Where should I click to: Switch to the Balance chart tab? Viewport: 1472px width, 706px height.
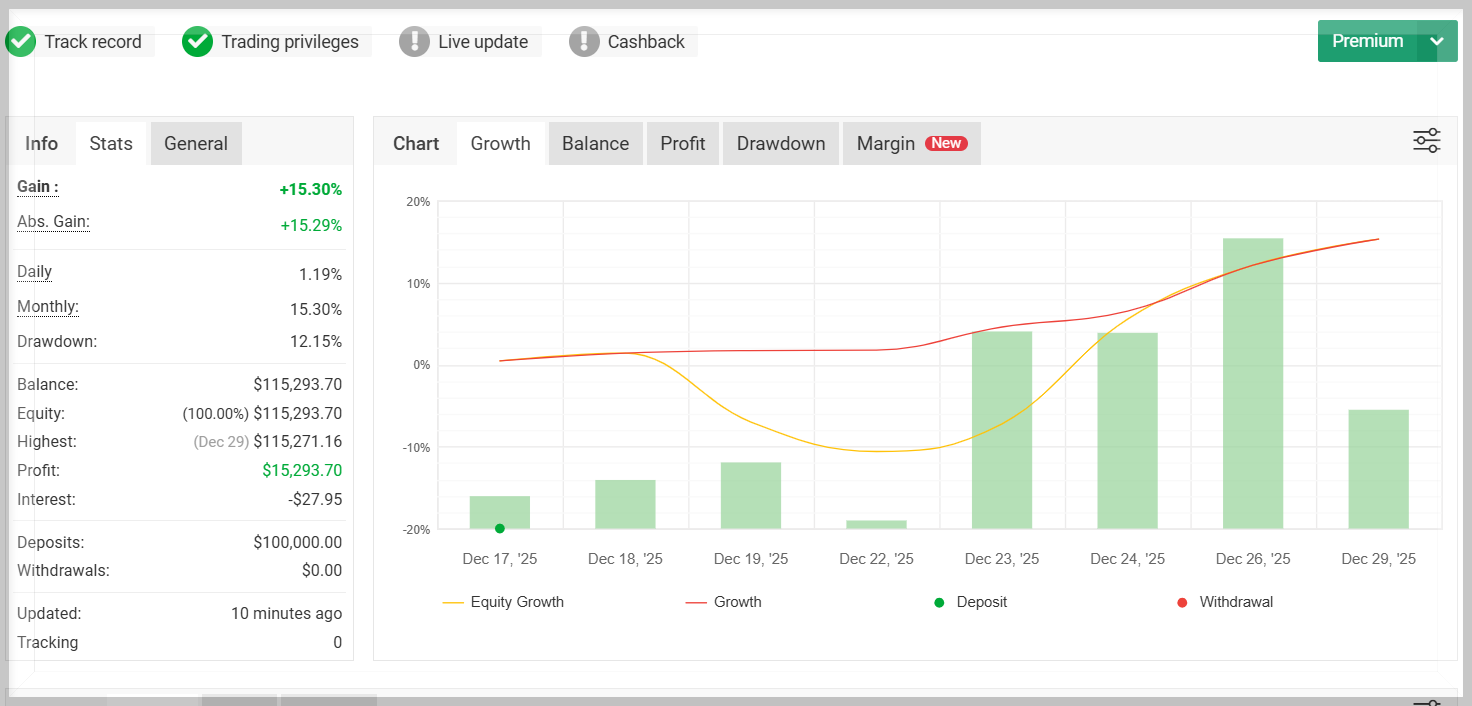[x=595, y=143]
